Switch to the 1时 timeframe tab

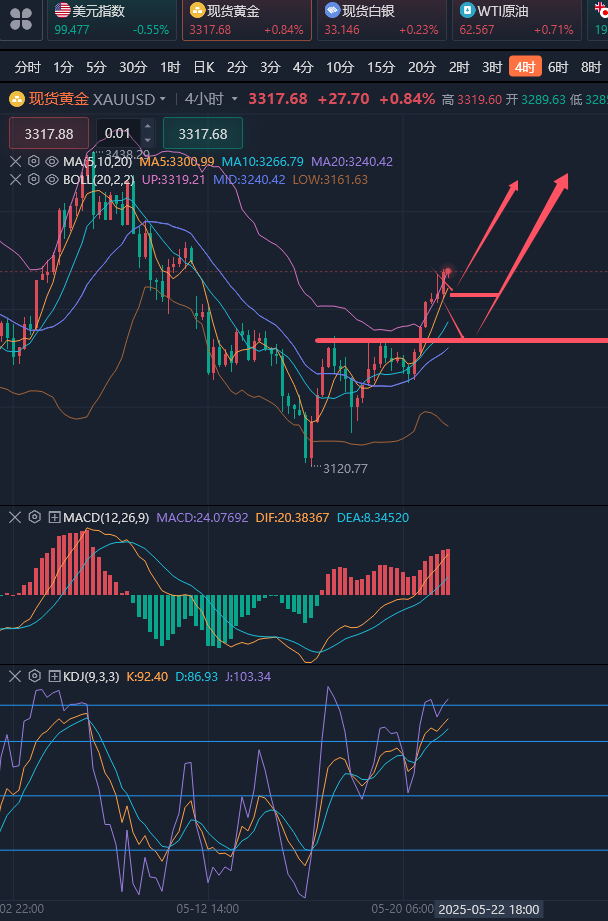pyautogui.click(x=170, y=68)
